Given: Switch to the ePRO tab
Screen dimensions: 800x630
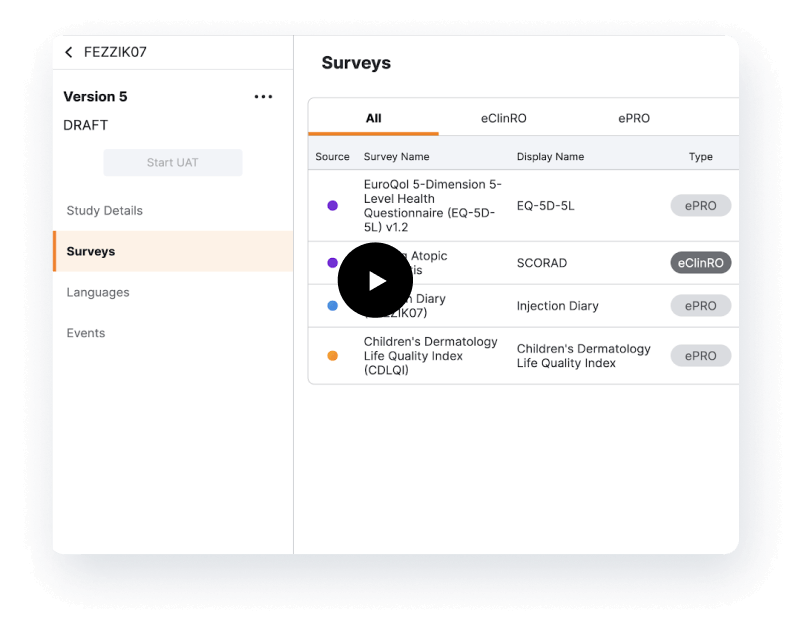Looking at the screenshot, I should click(634, 119).
